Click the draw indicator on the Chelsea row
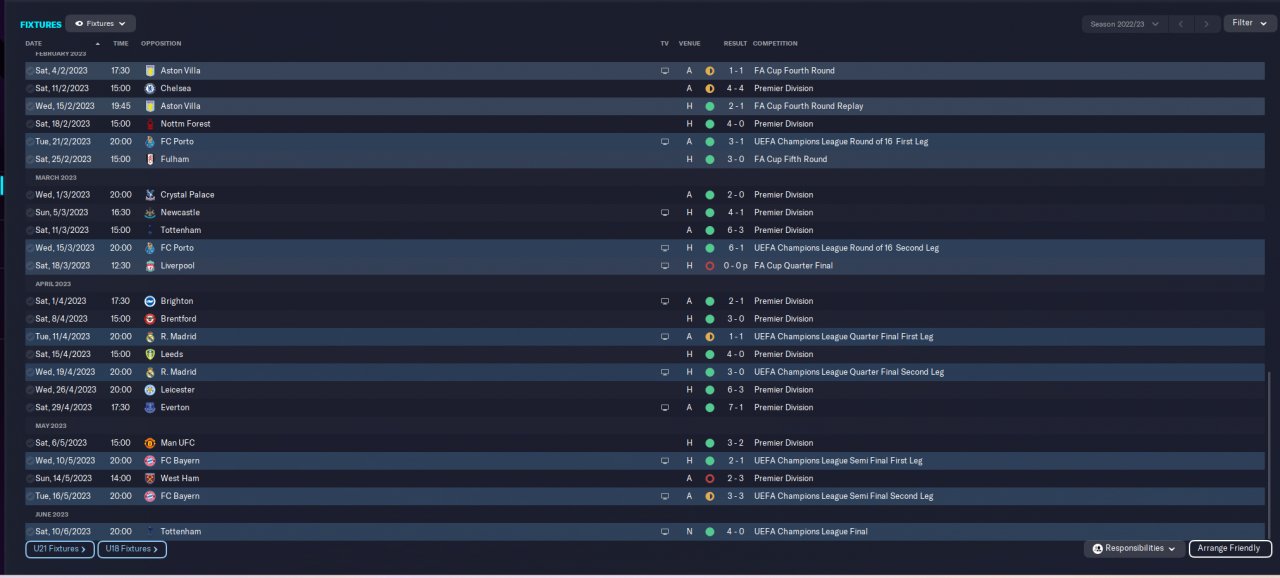 coord(710,89)
